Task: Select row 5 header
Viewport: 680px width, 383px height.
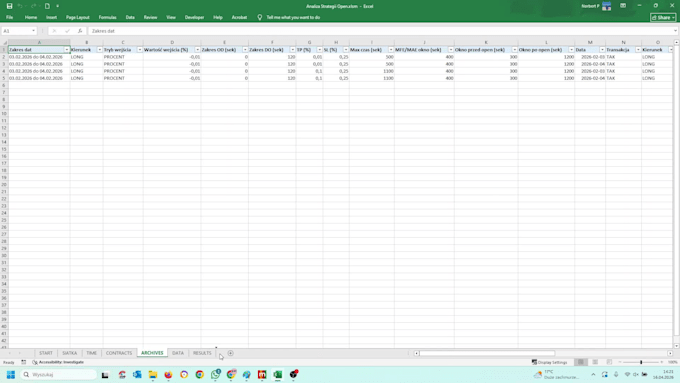Action: (x=4, y=78)
